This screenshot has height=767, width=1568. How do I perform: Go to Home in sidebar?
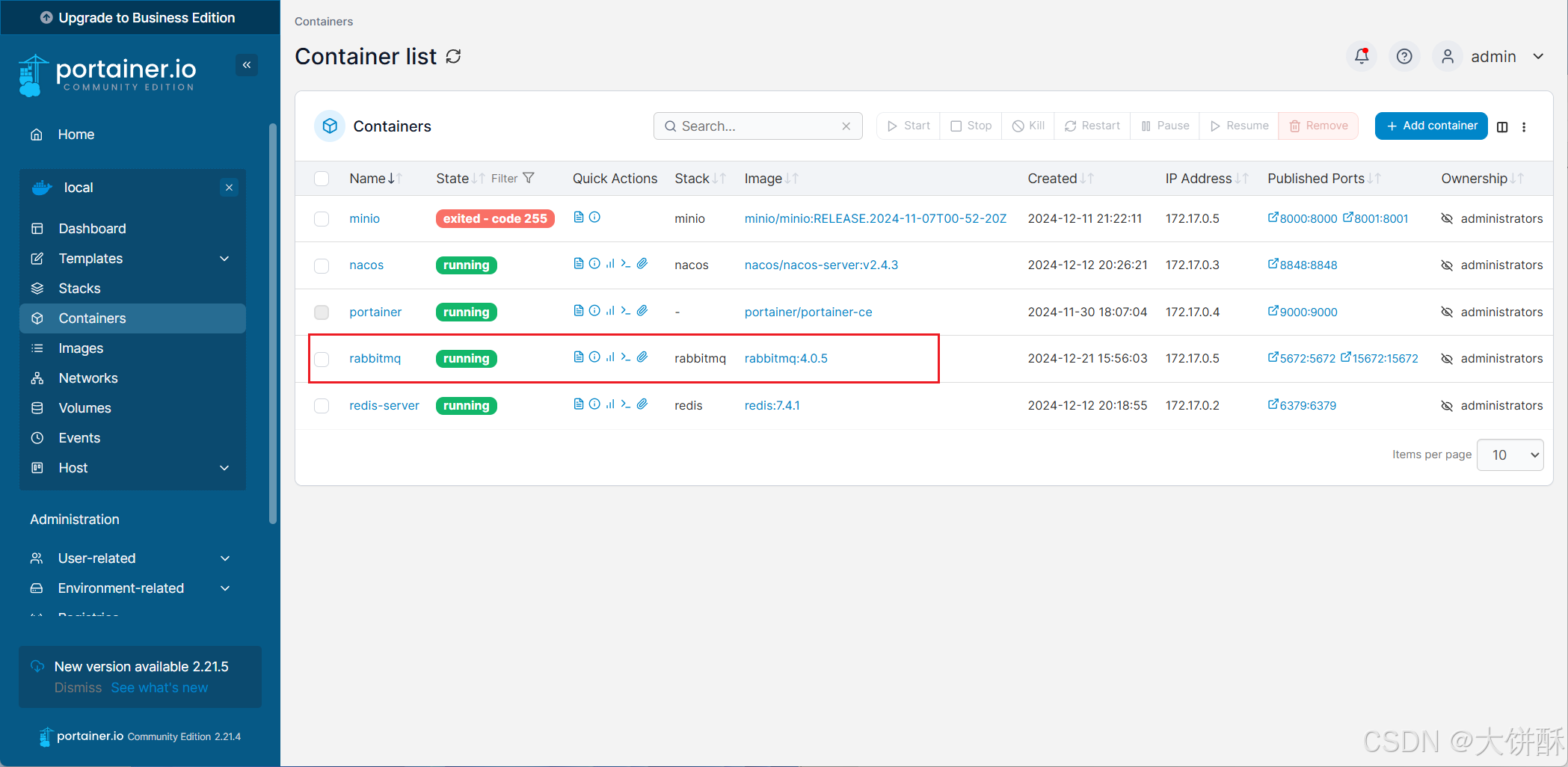76,135
